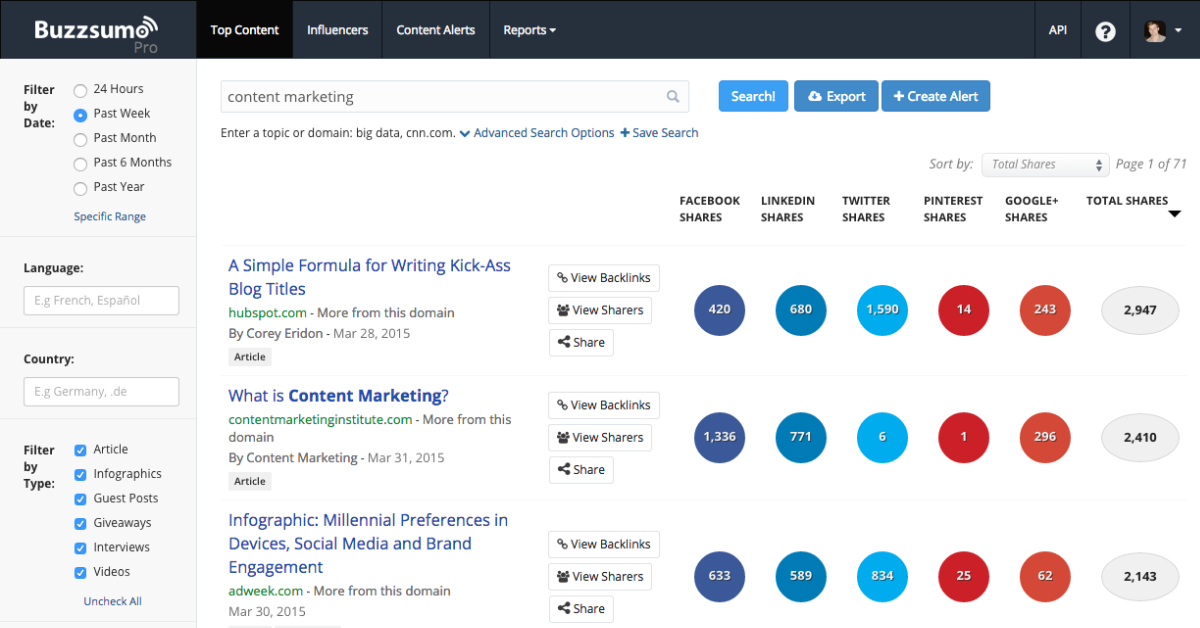Click the Search! button
The width and height of the screenshot is (1200, 628).
[x=753, y=96]
